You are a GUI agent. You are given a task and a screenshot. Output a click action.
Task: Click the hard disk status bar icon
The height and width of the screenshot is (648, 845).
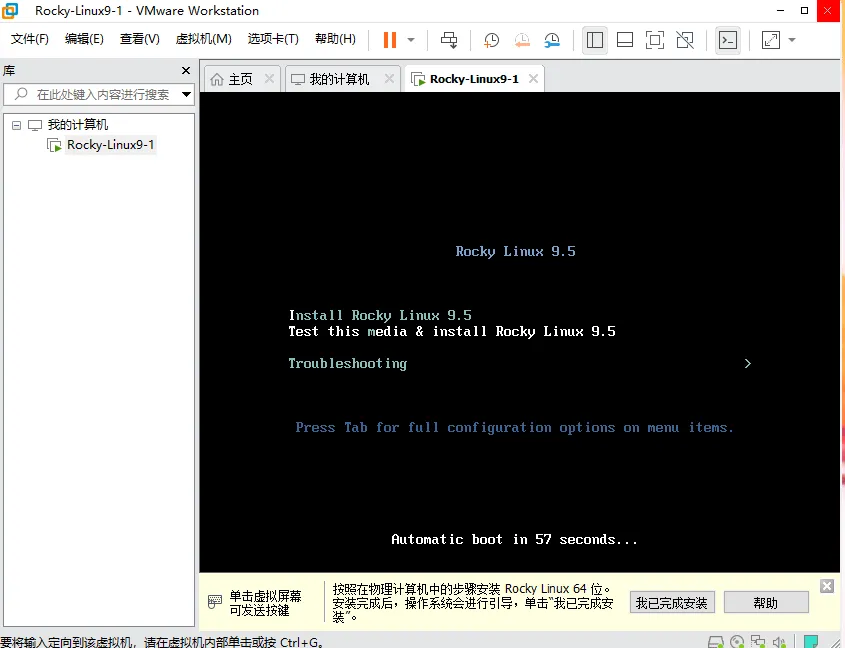click(x=716, y=642)
